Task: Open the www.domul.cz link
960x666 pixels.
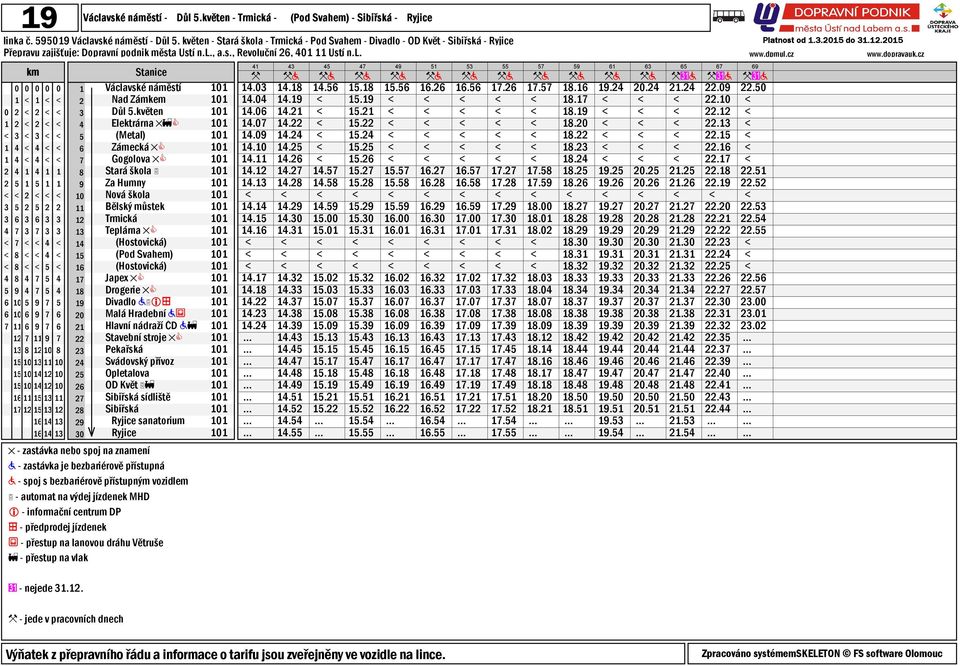Action: tap(771, 54)
